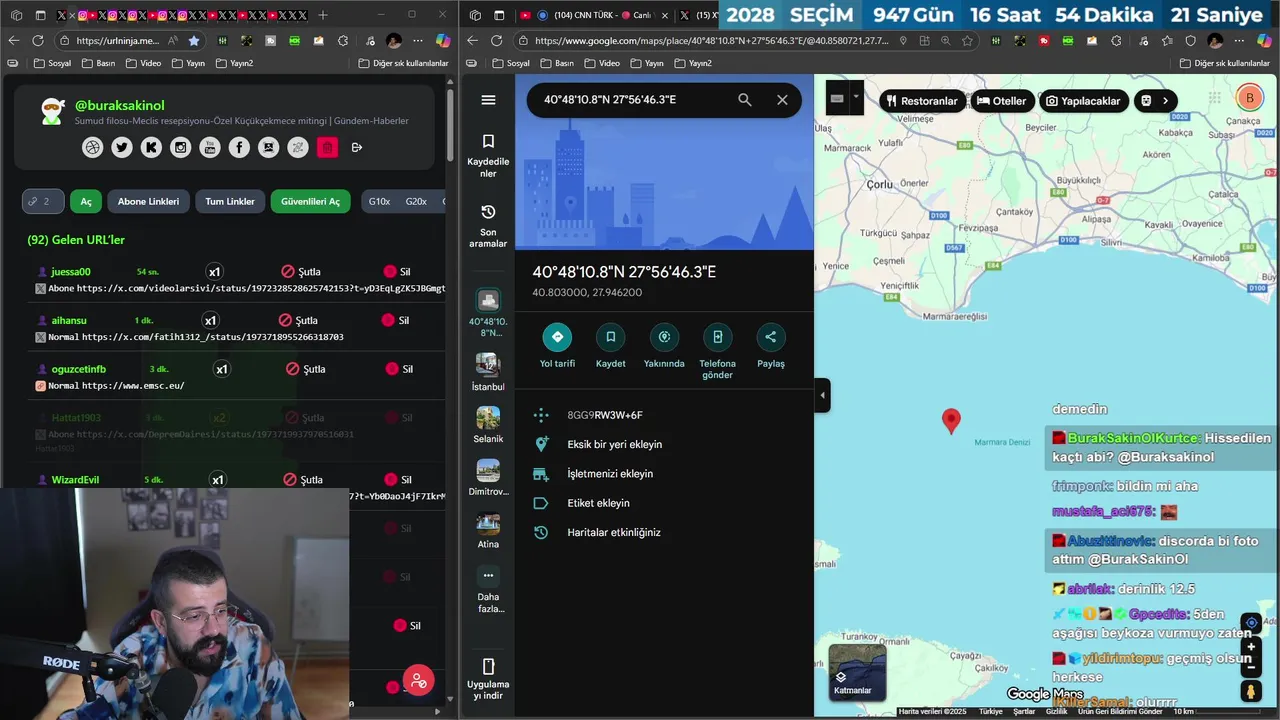
Task: Click the logout icon in urlninja
Action: click(x=357, y=147)
